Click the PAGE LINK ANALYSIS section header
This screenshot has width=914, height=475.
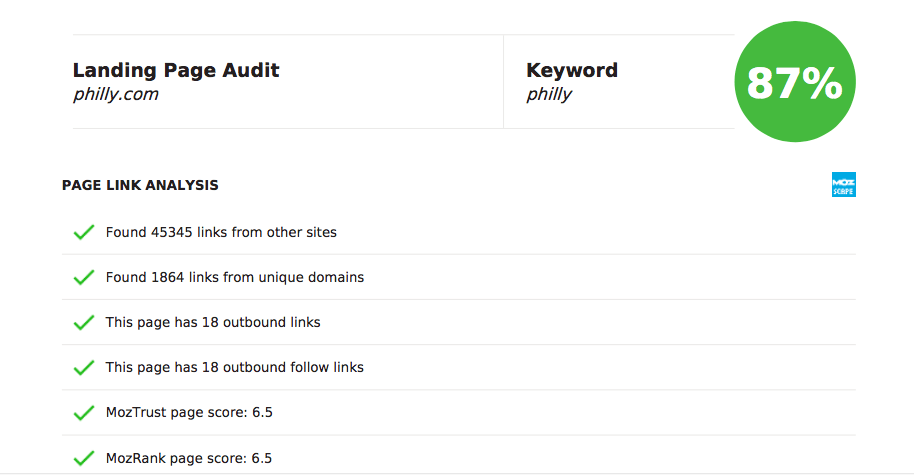click(140, 185)
